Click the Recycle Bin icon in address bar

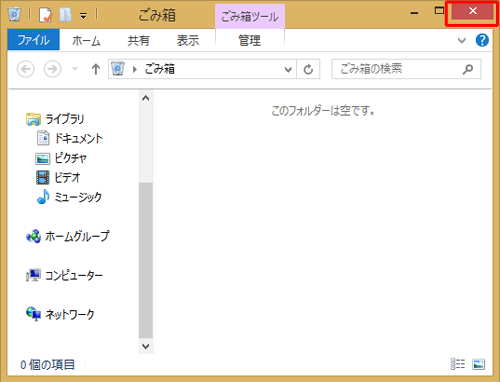coord(118,69)
